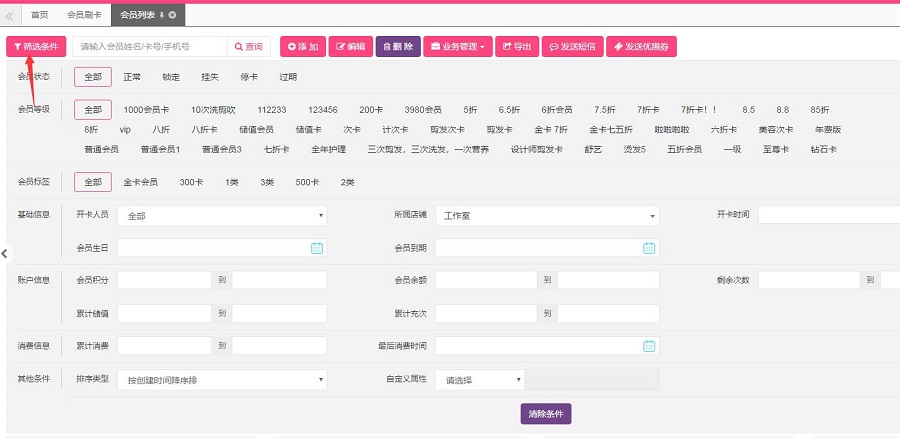The width and height of the screenshot is (900, 438).
Task: Switch to the 首页 tab
Action: coord(40,15)
